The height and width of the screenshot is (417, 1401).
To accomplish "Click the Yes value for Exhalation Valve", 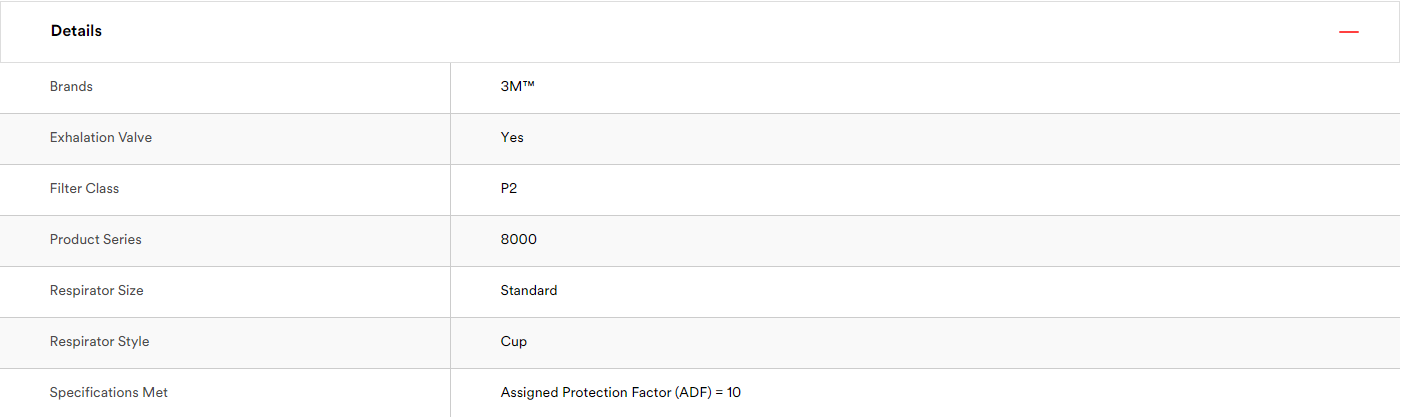I will (512, 138).
